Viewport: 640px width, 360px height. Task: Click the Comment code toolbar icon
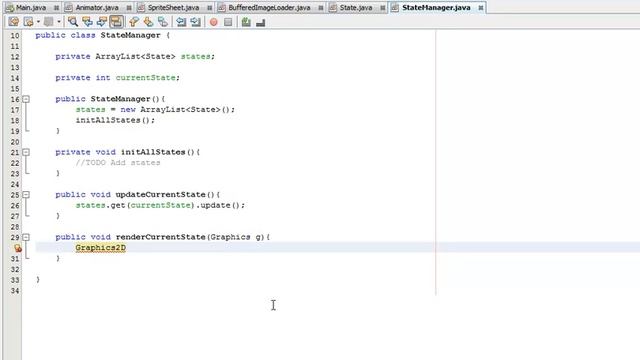coord(246,22)
